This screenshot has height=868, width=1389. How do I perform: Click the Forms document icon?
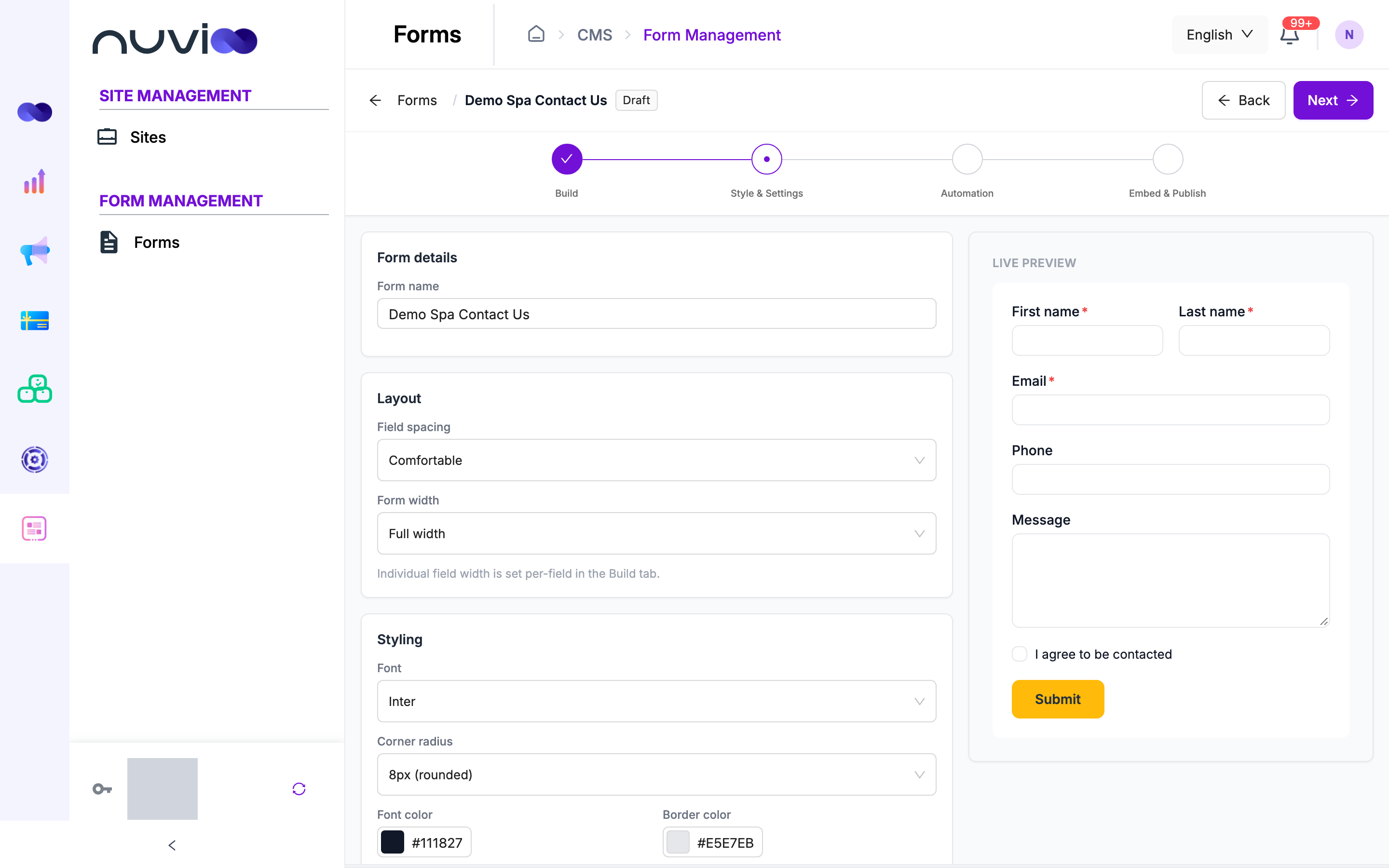point(109,242)
